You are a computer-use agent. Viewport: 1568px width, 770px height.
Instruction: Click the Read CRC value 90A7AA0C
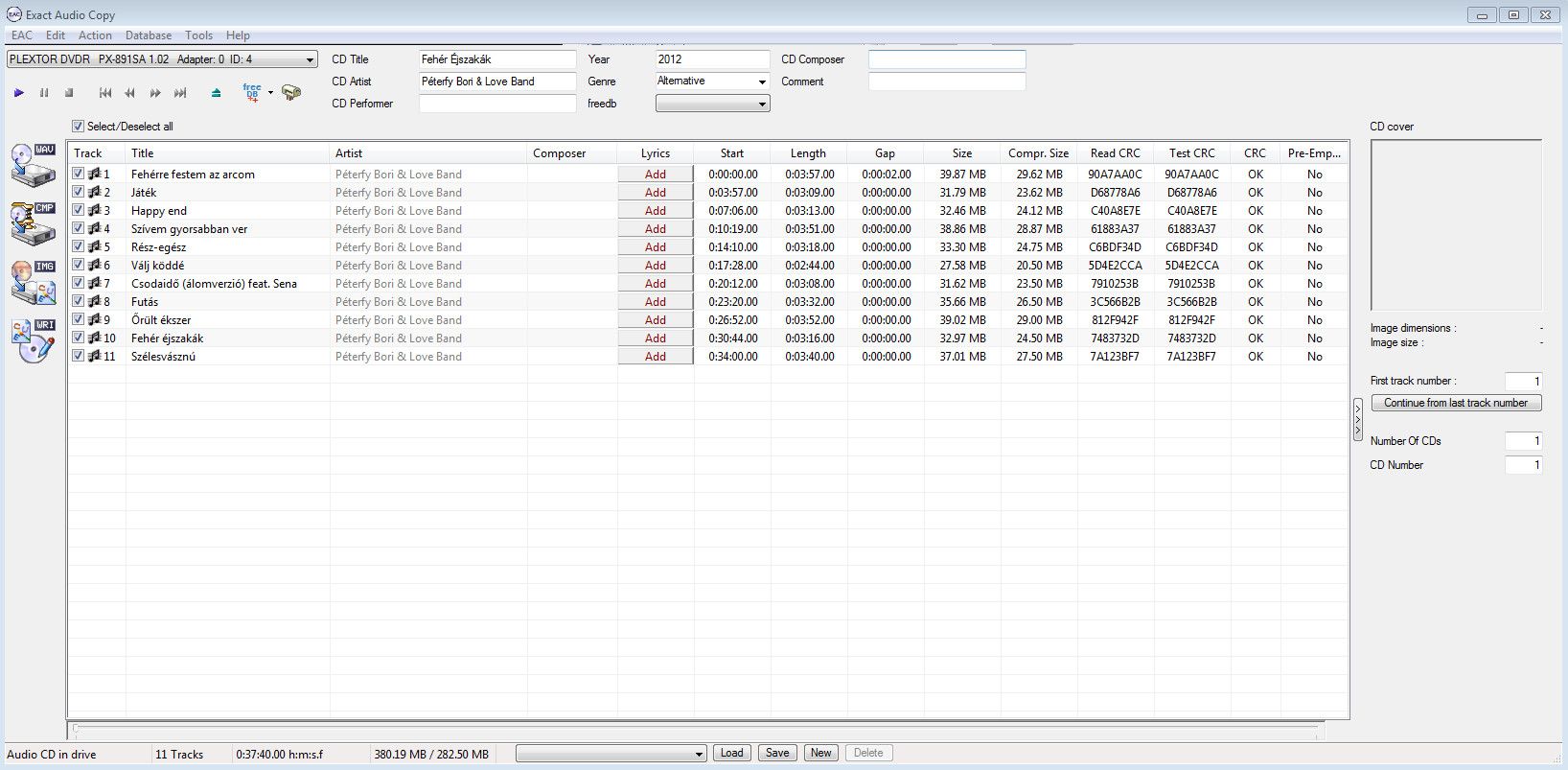(x=1115, y=174)
